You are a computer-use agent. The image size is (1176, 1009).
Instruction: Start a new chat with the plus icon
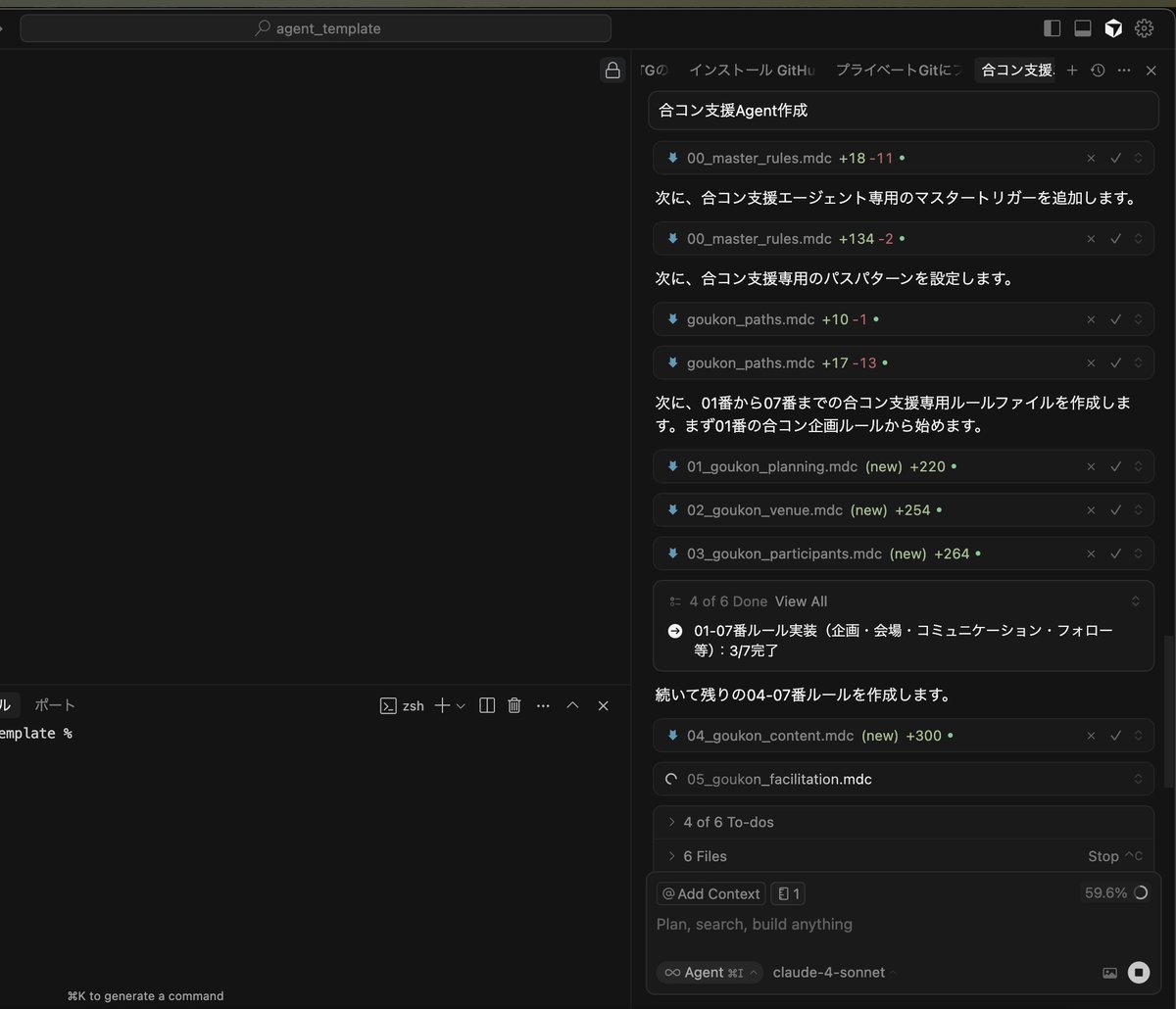1072,70
